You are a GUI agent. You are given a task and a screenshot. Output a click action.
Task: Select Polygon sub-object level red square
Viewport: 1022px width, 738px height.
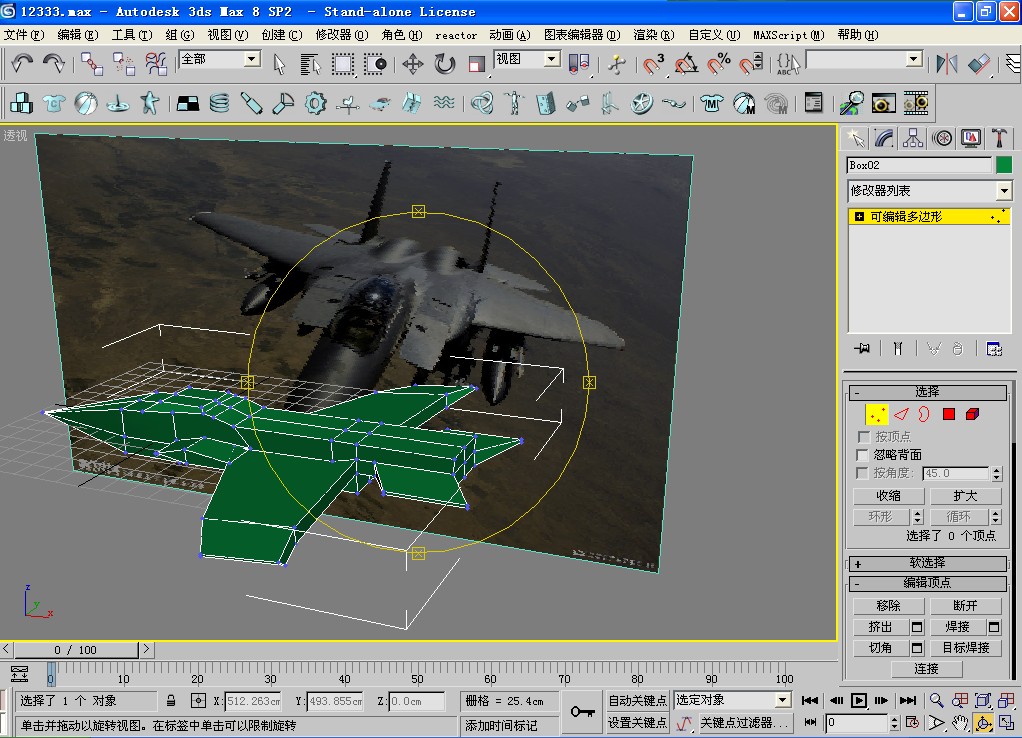949,414
